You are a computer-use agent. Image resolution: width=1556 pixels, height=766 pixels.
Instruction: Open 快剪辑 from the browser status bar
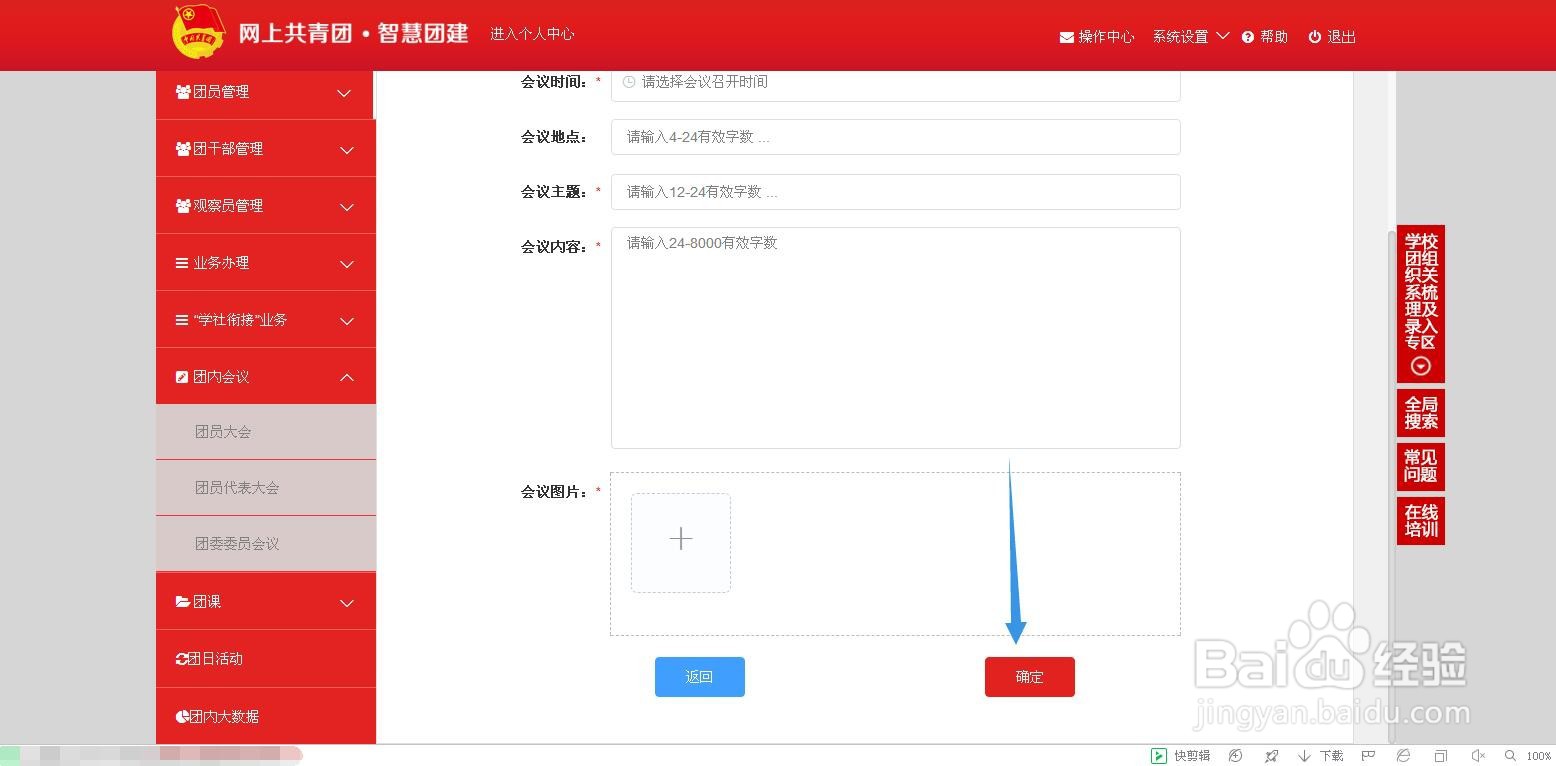(1160, 755)
